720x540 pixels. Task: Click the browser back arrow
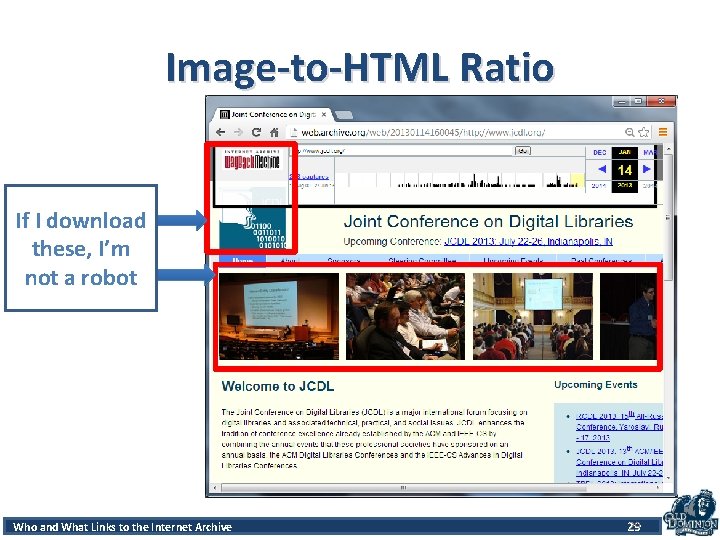coord(220,132)
